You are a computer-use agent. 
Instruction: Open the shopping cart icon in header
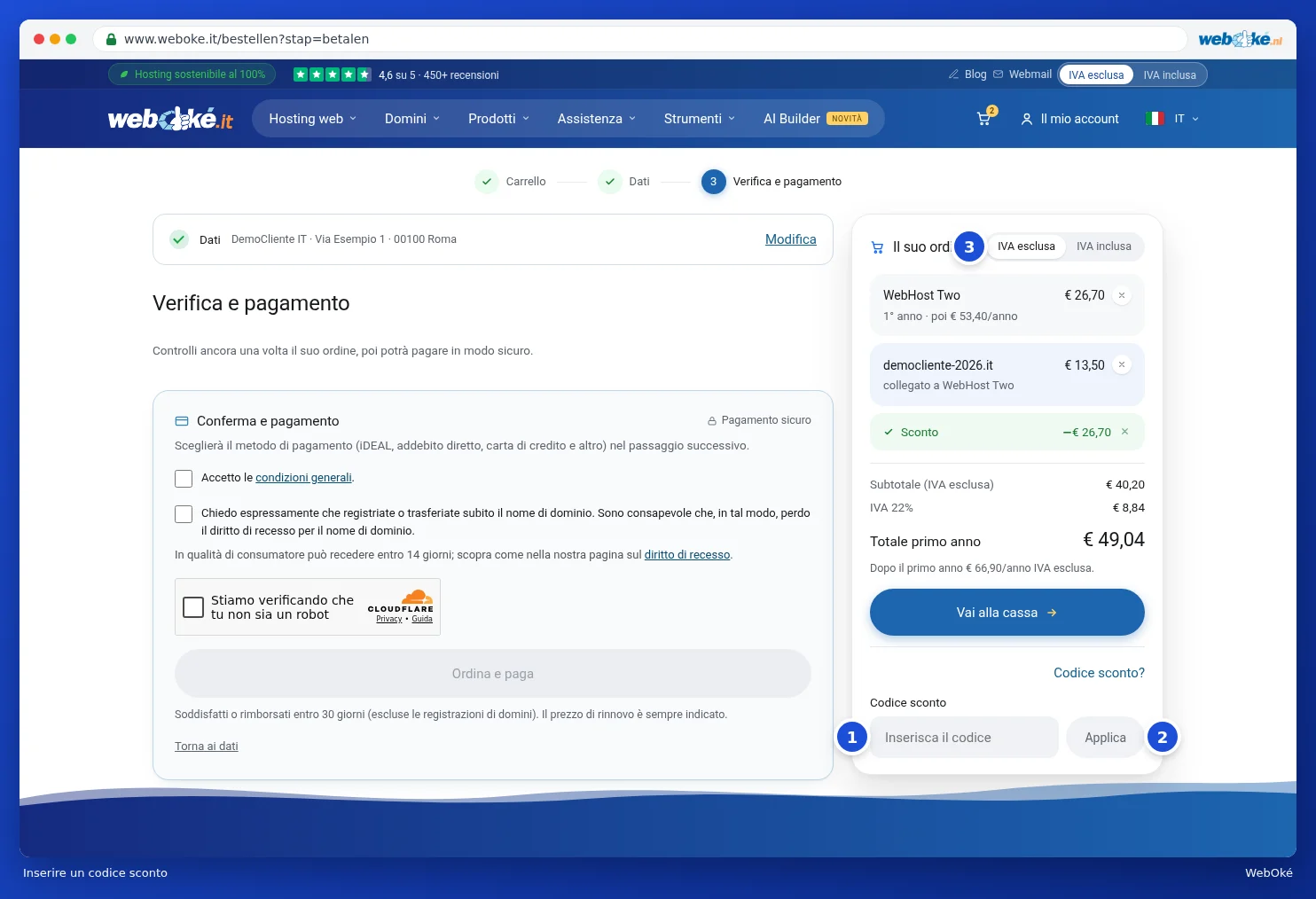(983, 119)
